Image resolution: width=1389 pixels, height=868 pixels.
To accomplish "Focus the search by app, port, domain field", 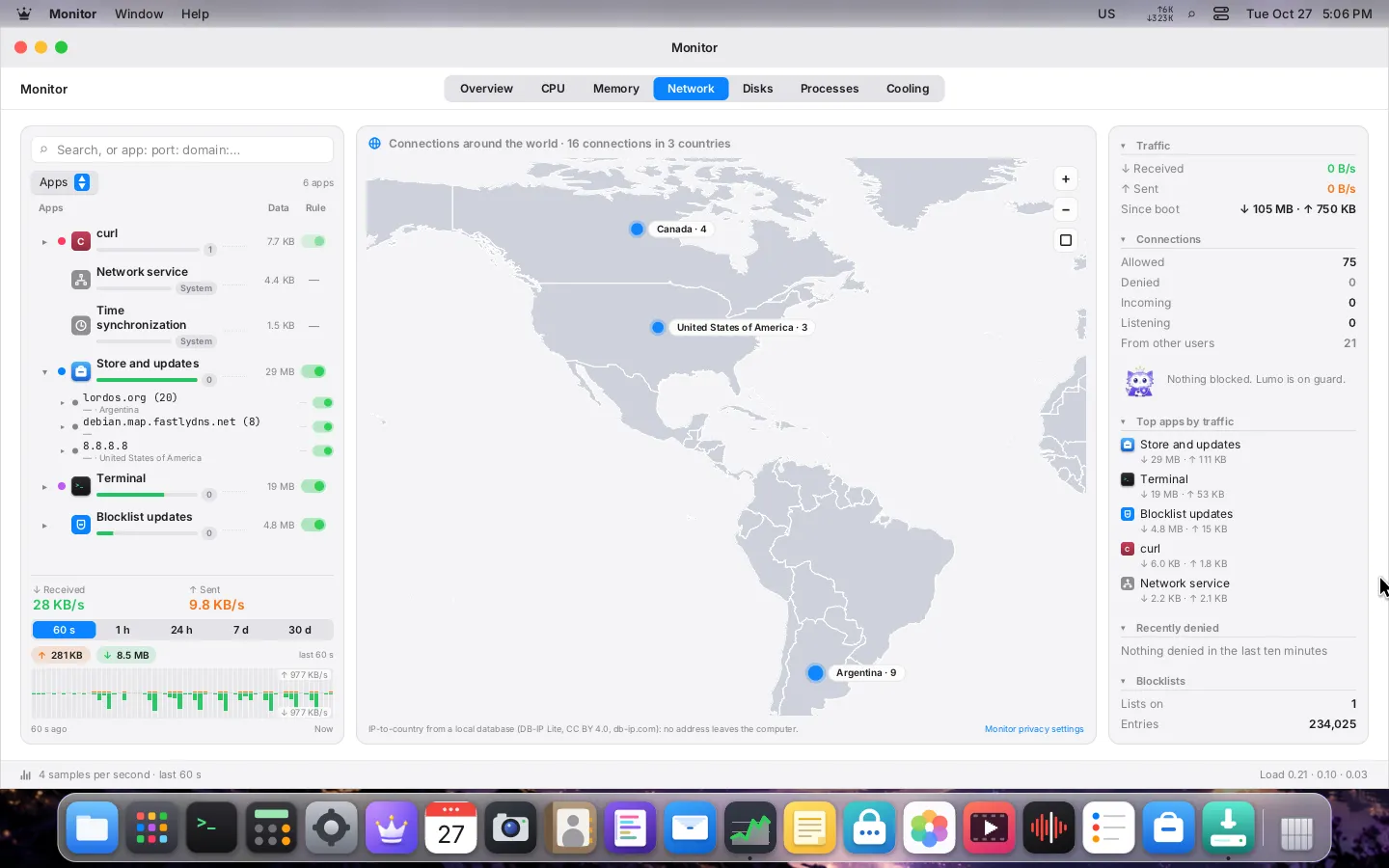I will pyautogui.click(x=182, y=149).
